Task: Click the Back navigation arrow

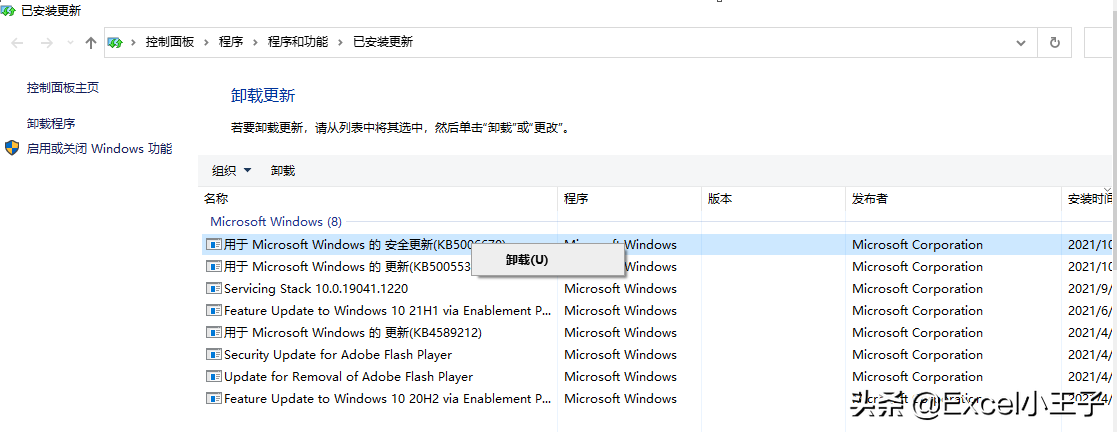Action: click(18, 43)
